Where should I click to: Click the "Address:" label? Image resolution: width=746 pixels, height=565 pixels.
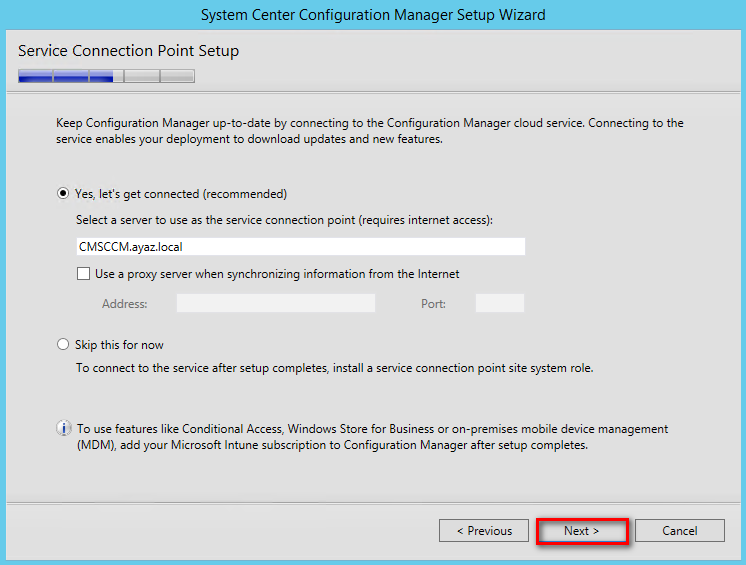[125, 304]
